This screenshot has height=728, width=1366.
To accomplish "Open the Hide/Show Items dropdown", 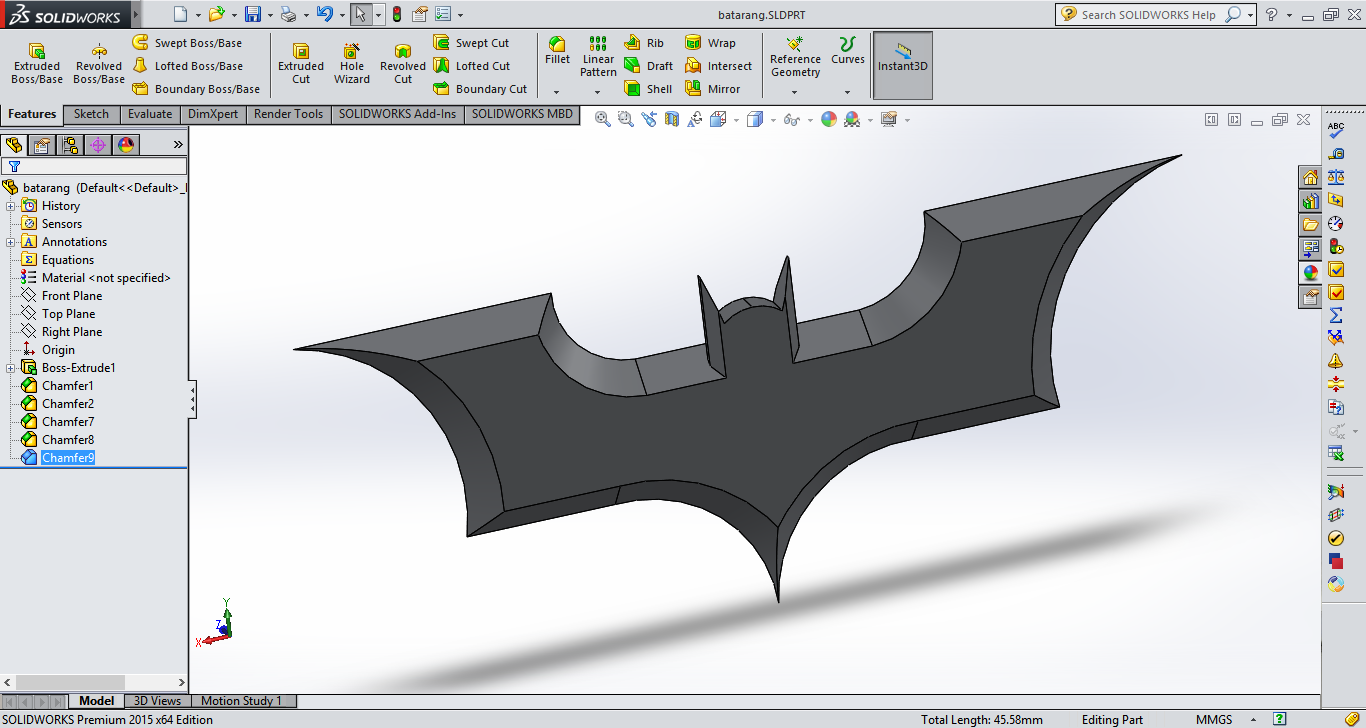I will [x=808, y=120].
